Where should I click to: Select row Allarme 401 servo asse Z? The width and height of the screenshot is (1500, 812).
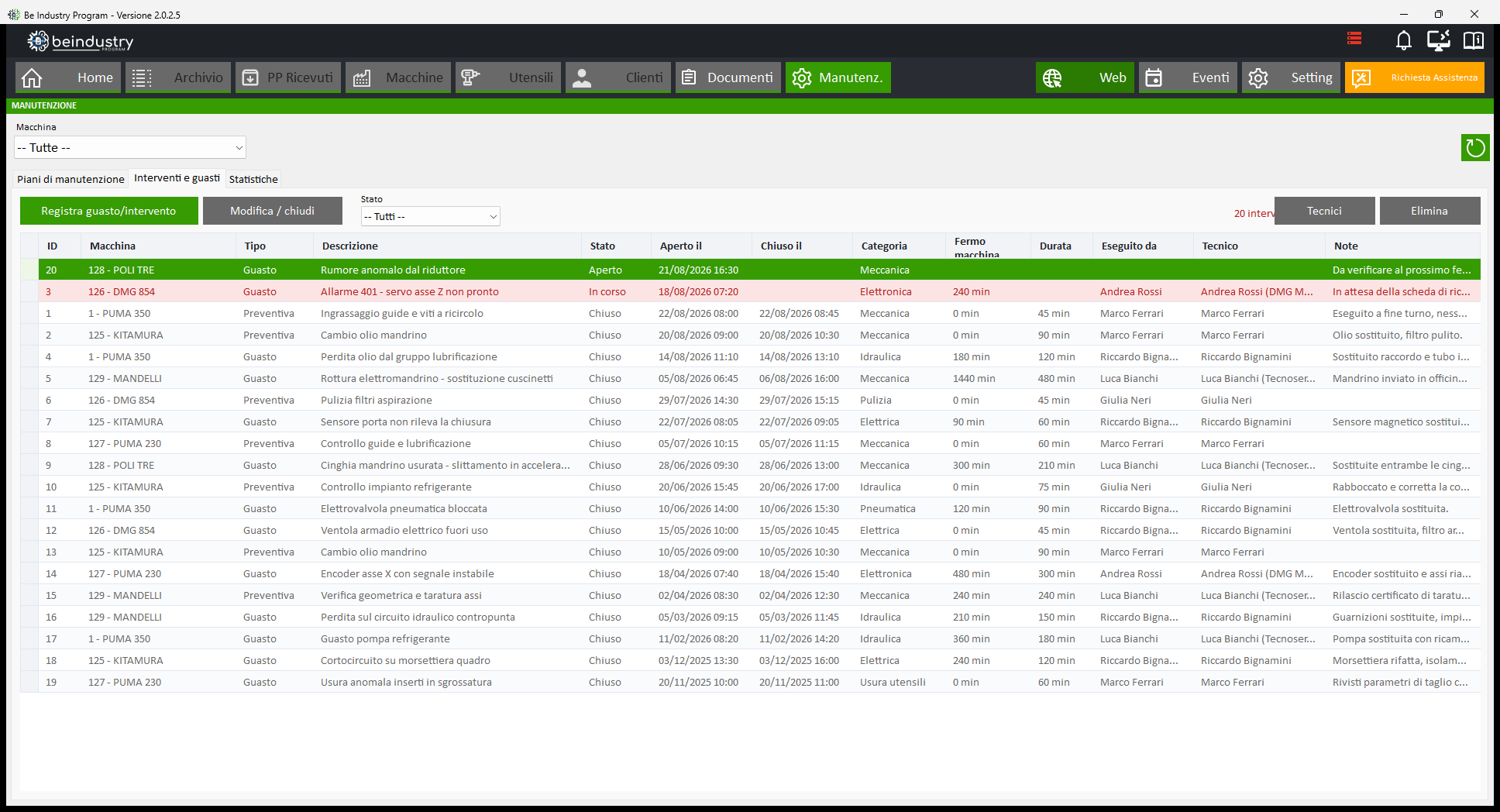750,291
